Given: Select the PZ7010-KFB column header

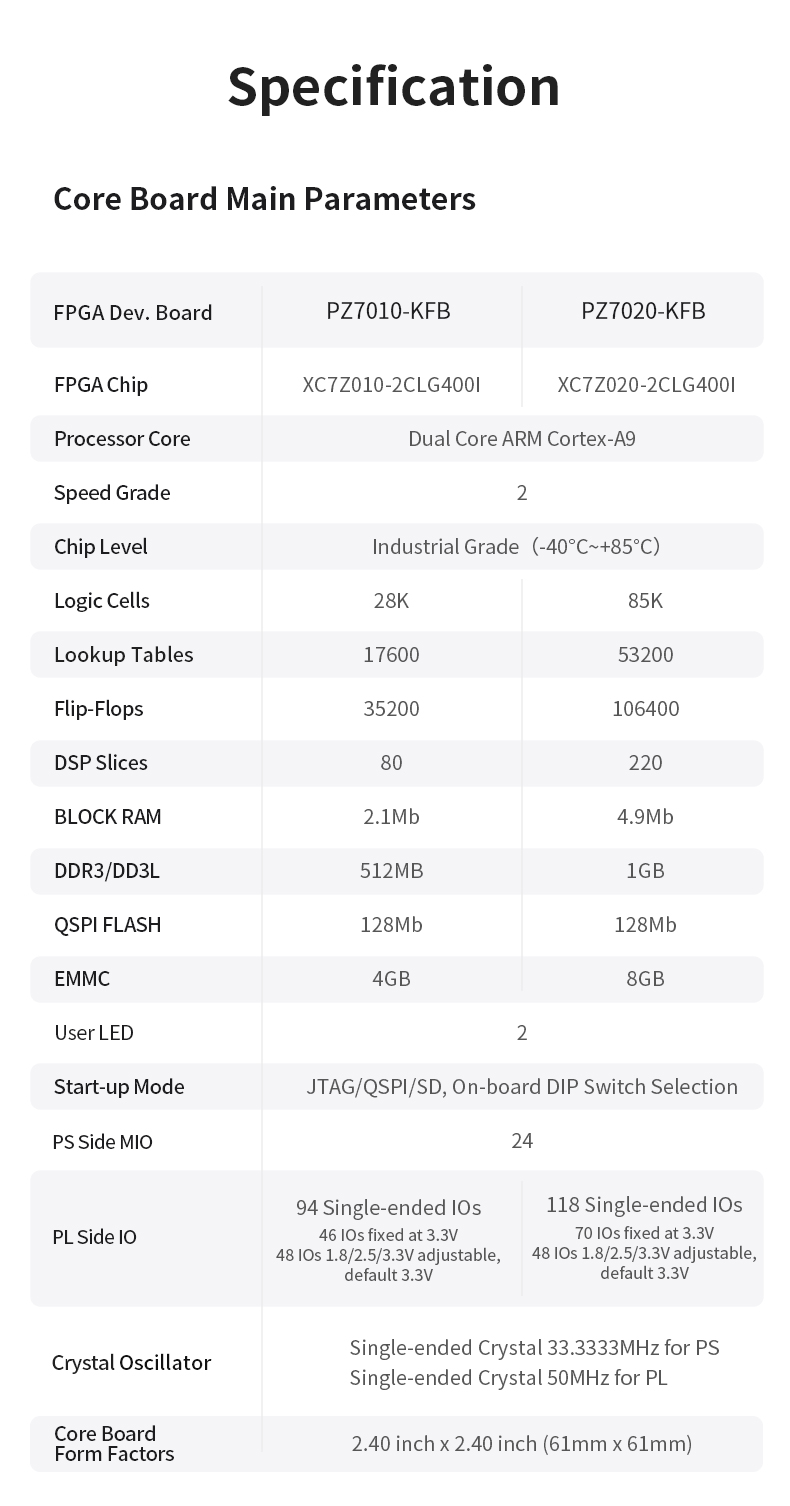Looking at the screenshot, I should click(388, 311).
